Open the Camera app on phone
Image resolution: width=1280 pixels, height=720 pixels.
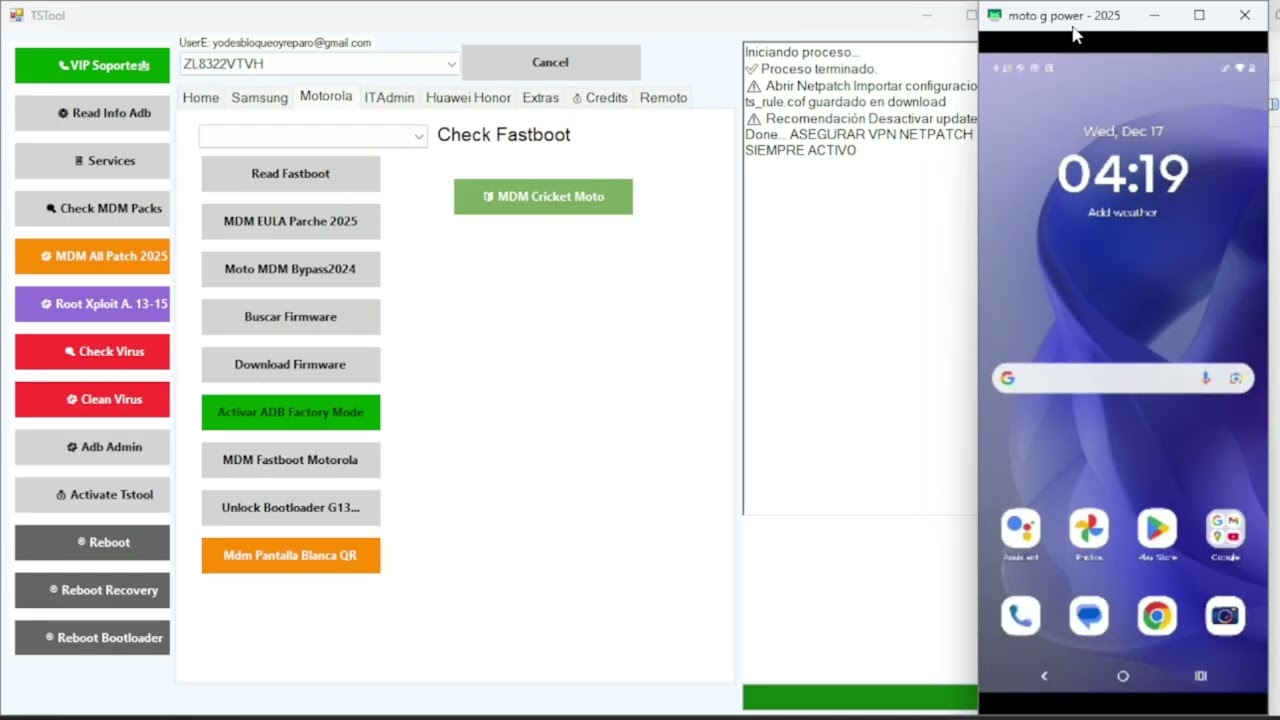[1225, 616]
